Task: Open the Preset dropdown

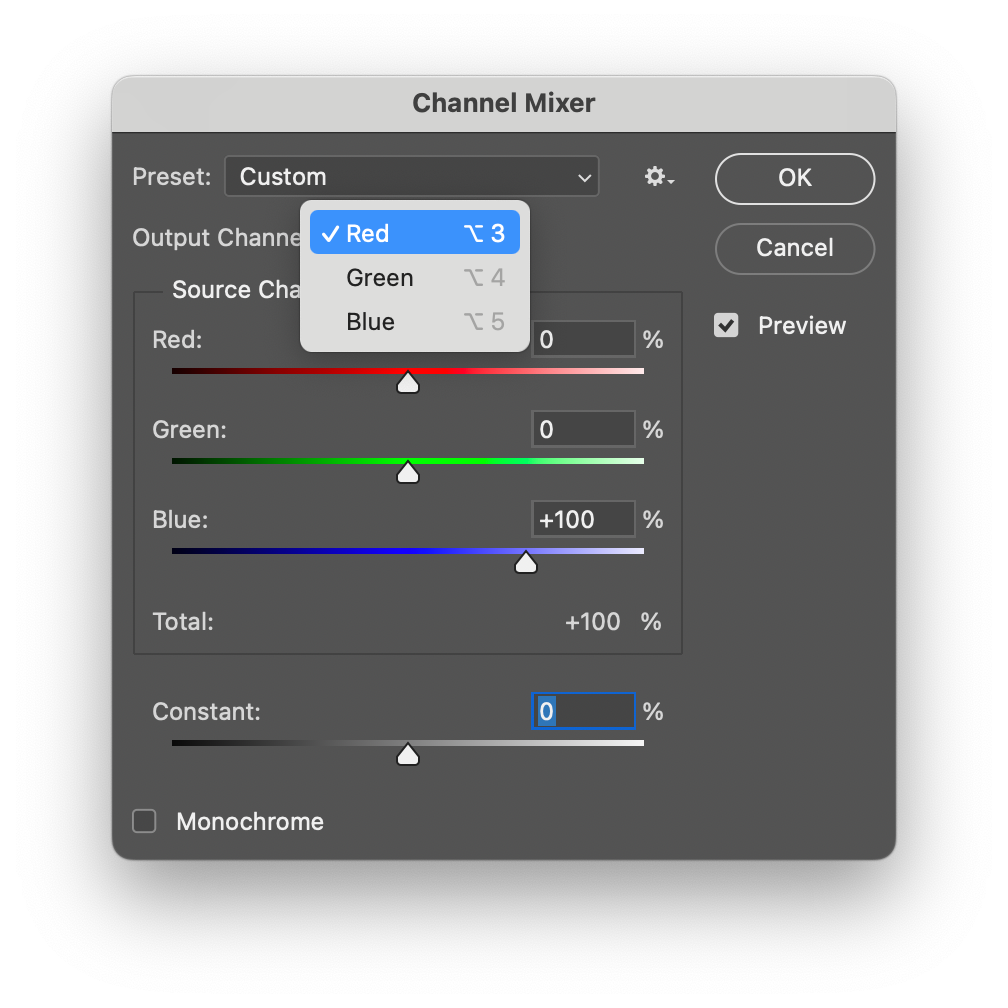Action: [x=411, y=177]
